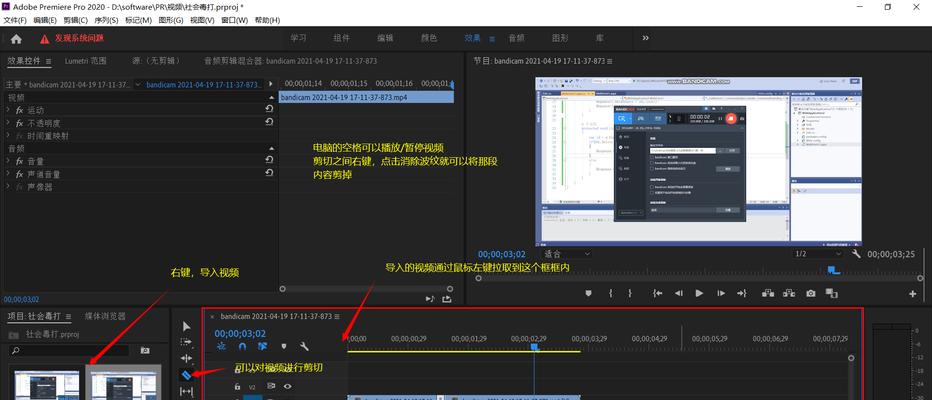Mark In point in Program monitor
Screen dimensions: 932x400
(610, 293)
